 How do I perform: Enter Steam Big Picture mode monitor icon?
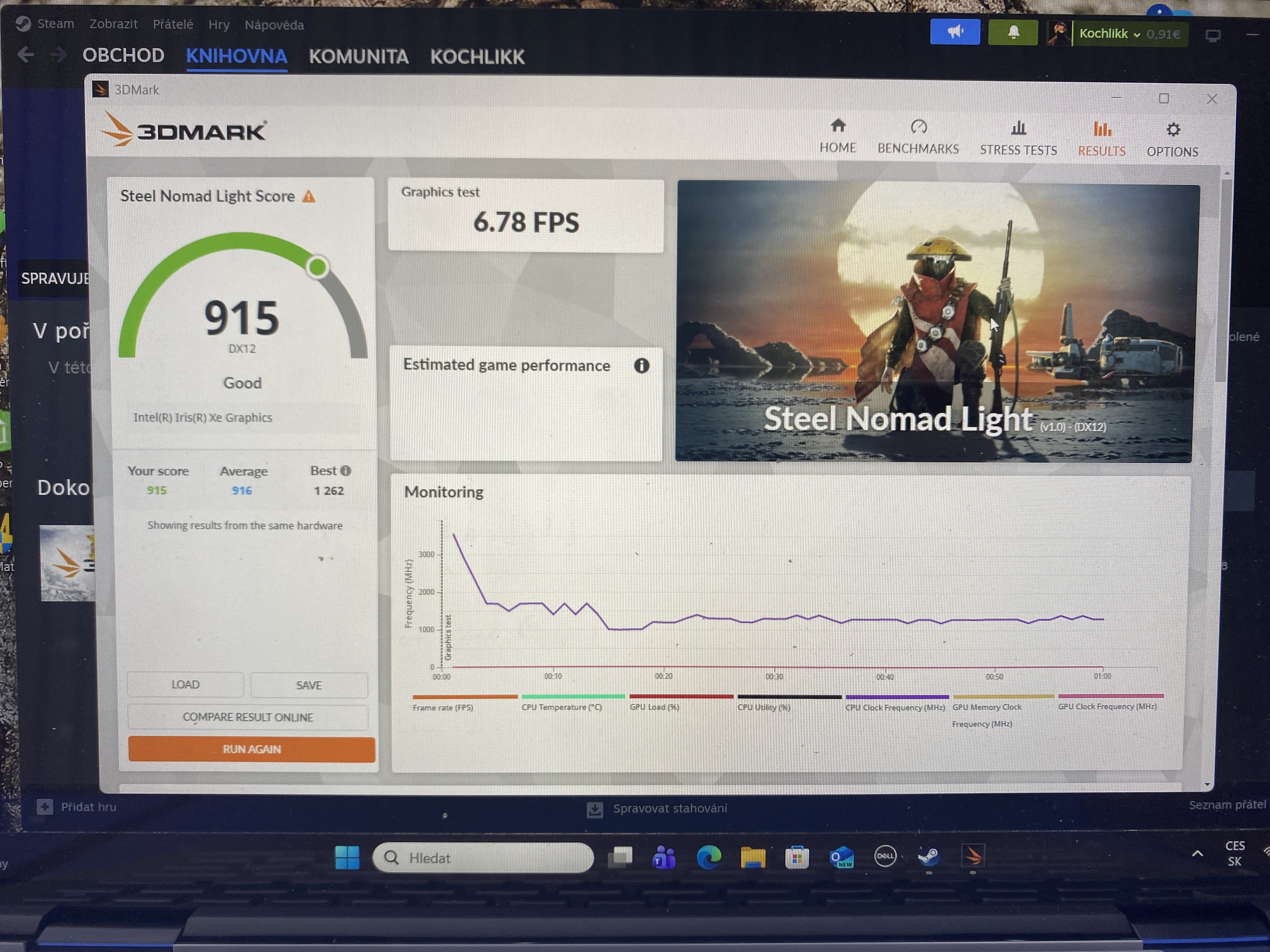tap(1213, 36)
